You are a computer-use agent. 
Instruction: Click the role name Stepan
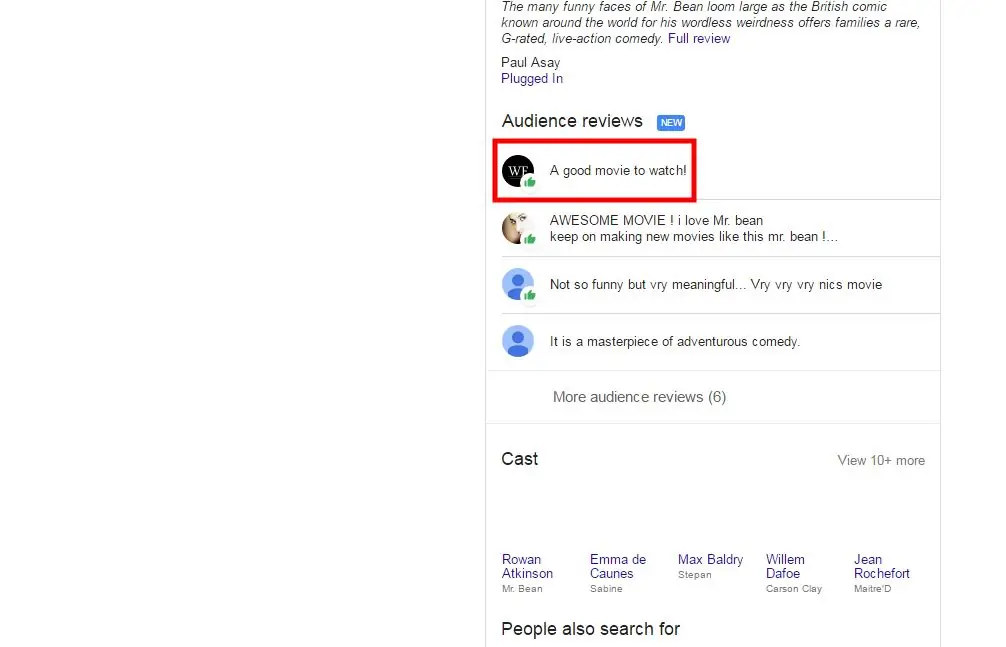(695, 574)
